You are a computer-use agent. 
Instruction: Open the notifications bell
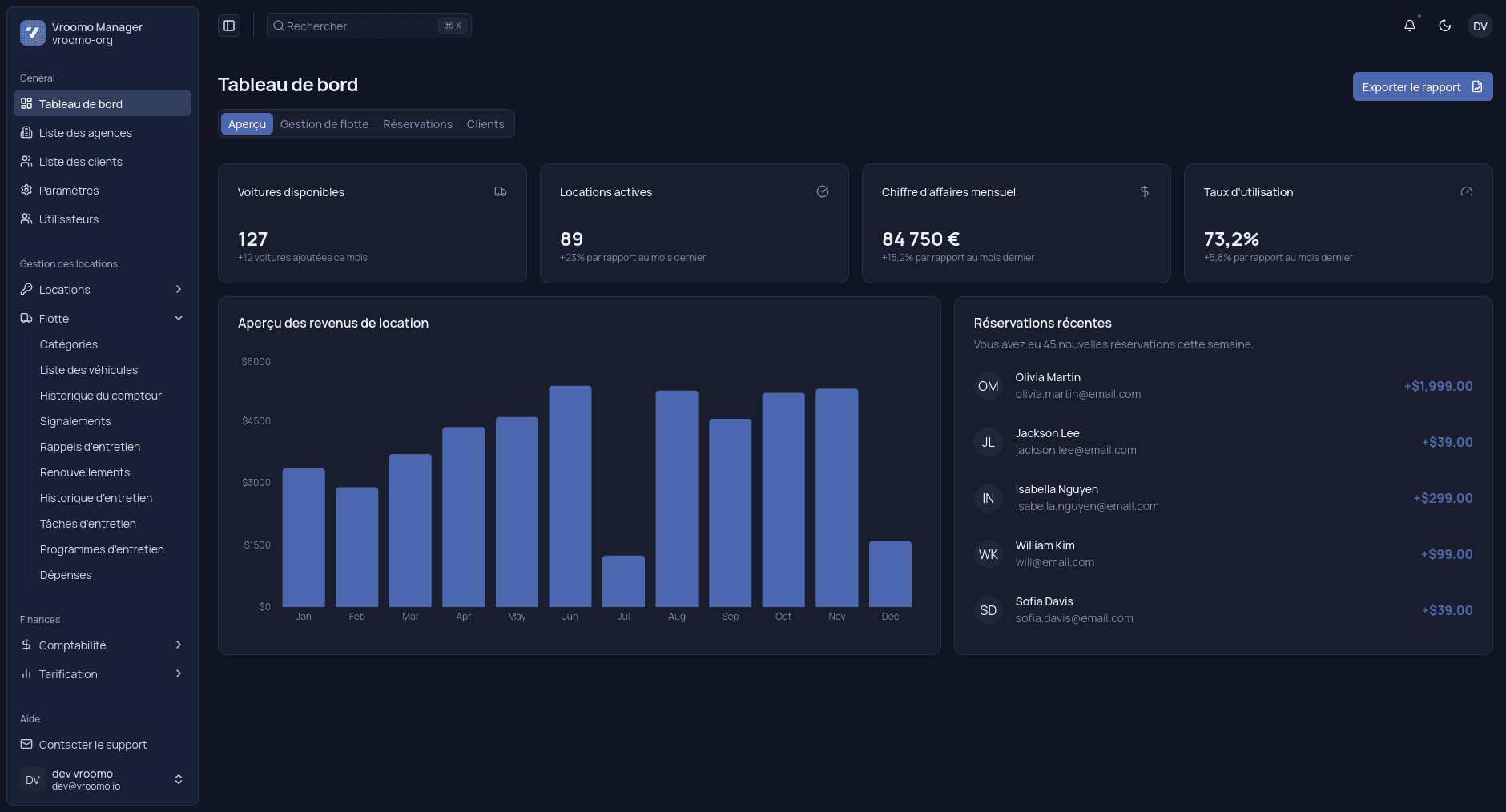click(1410, 25)
